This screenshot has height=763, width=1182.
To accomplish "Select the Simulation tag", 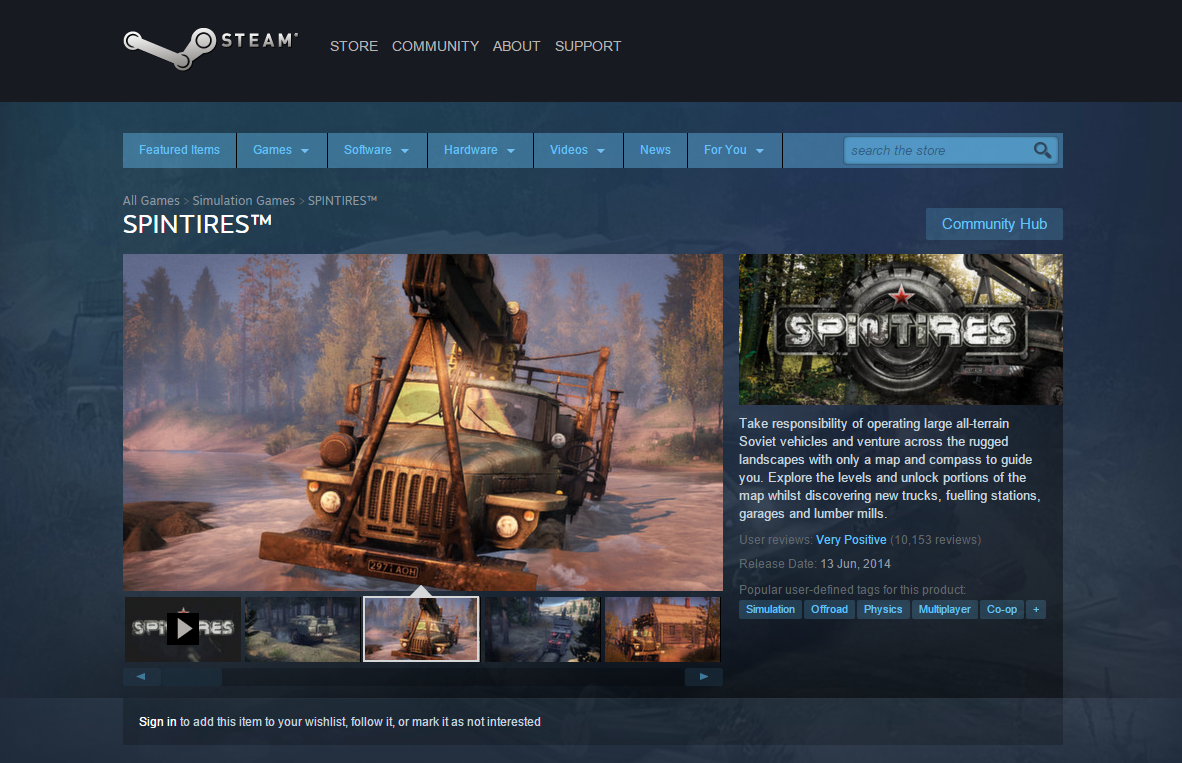I will [x=770, y=609].
